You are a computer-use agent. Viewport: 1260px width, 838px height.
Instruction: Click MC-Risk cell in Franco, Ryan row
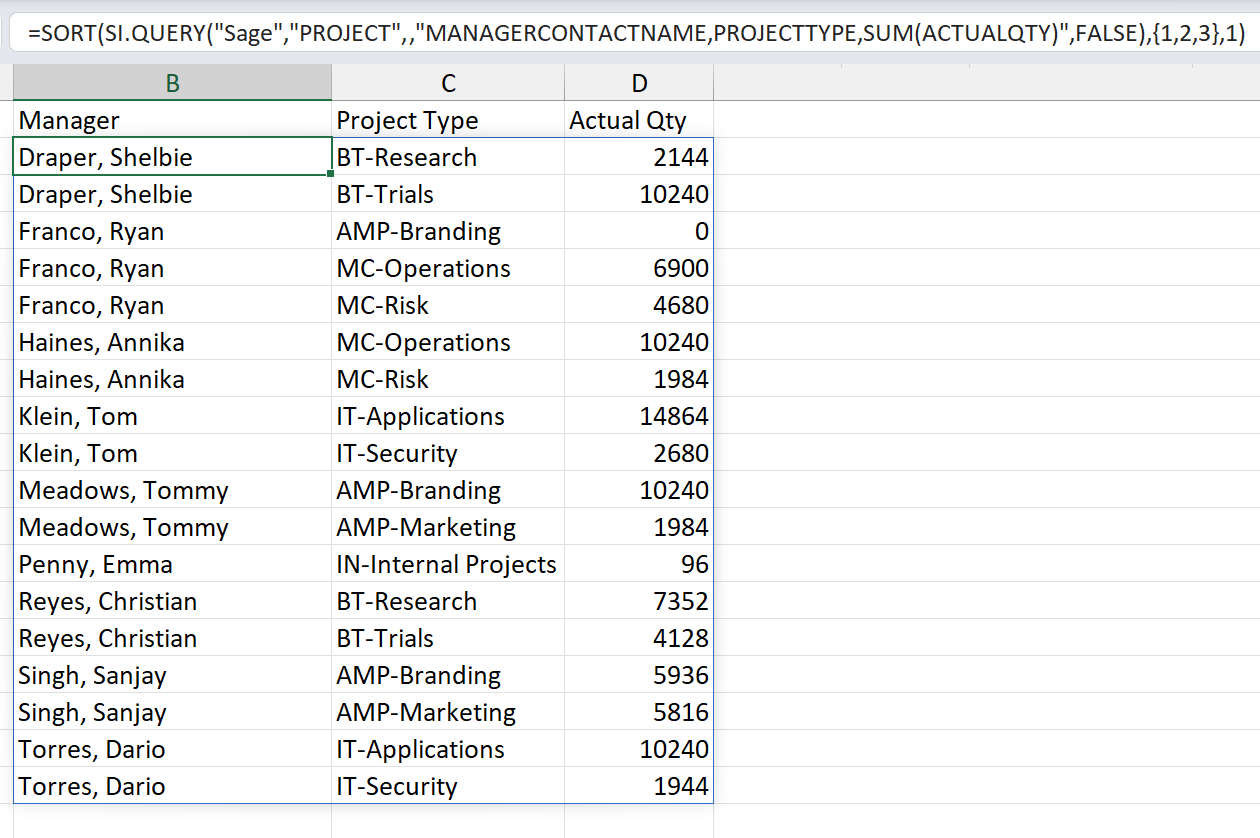[448, 305]
